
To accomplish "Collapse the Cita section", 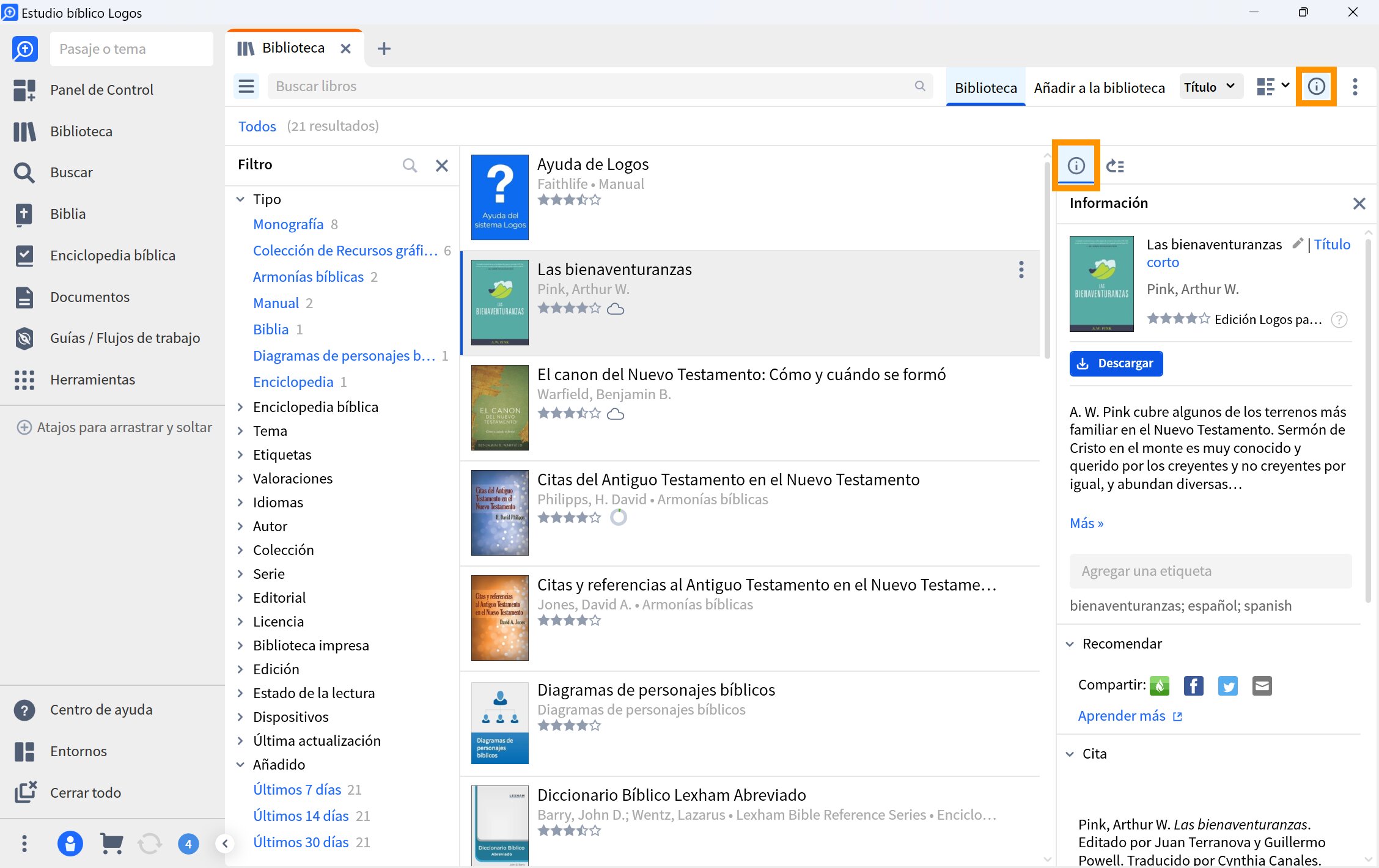I will [x=1070, y=754].
